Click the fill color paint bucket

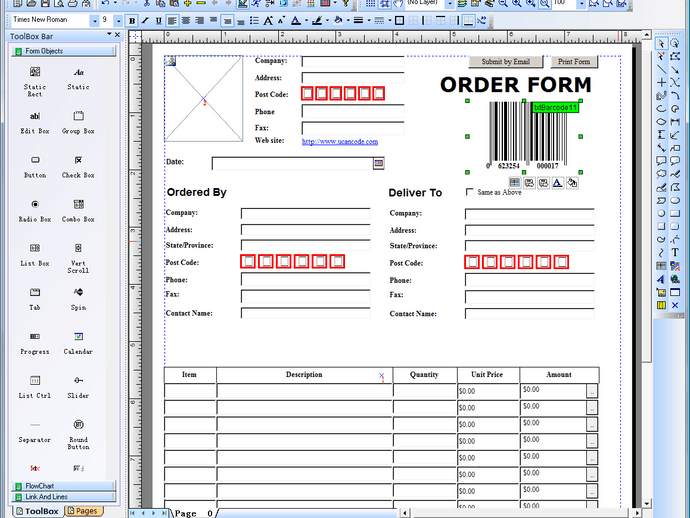click(338, 21)
